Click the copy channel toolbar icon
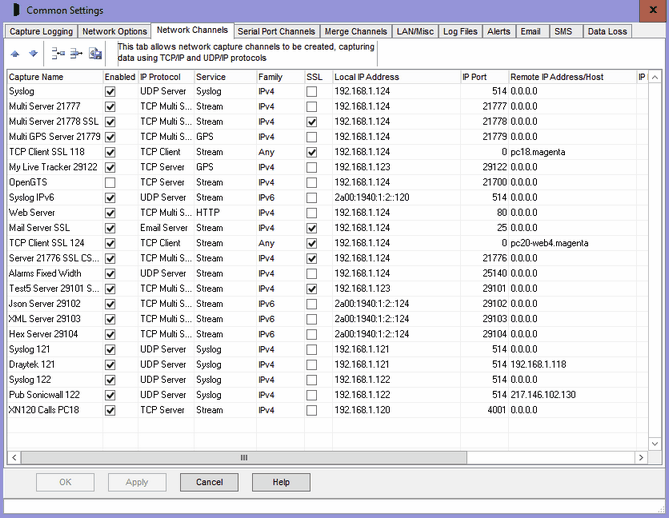This screenshot has height=518, width=669. (96, 53)
